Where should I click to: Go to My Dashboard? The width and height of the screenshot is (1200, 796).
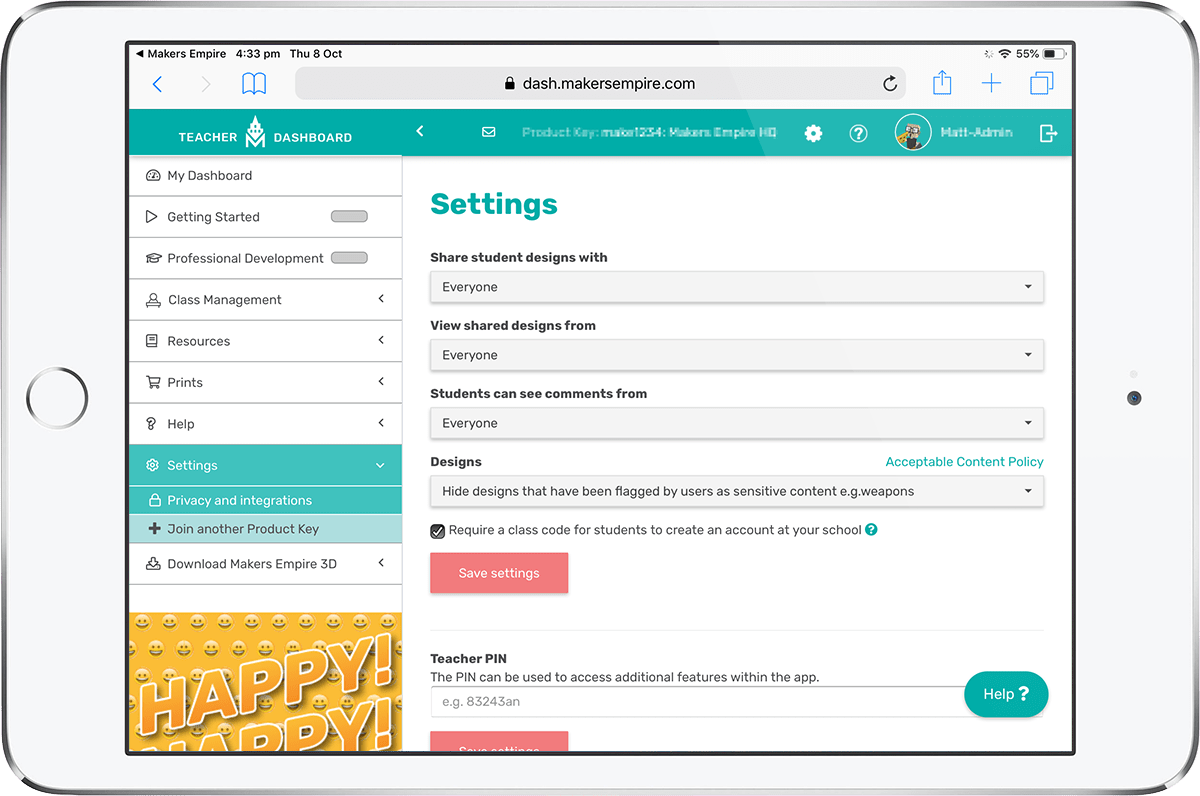point(265,176)
